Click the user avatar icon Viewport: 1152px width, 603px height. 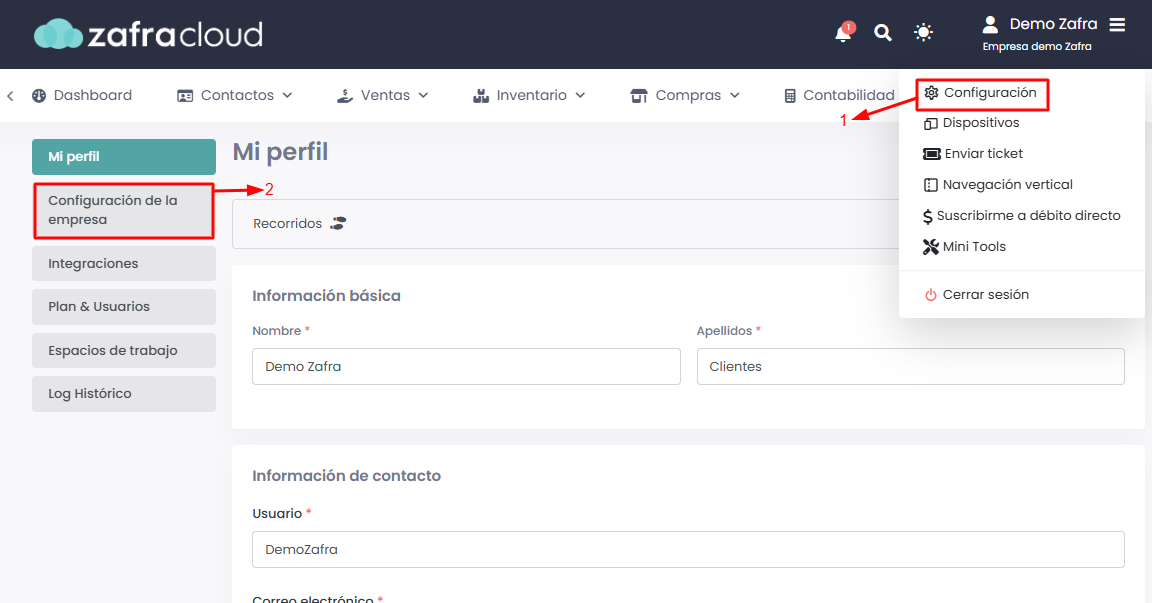click(990, 24)
